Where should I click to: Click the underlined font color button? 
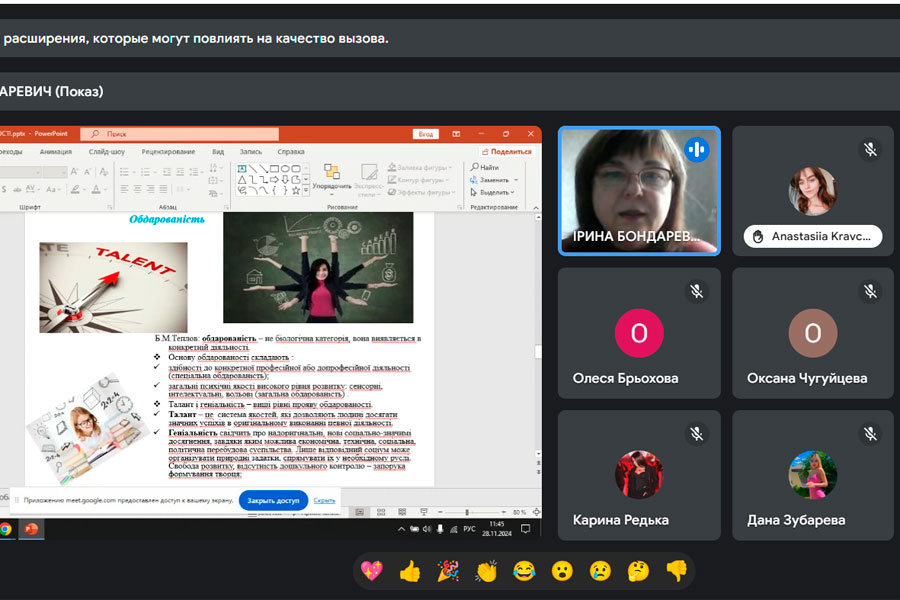click(x=96, y=189)
